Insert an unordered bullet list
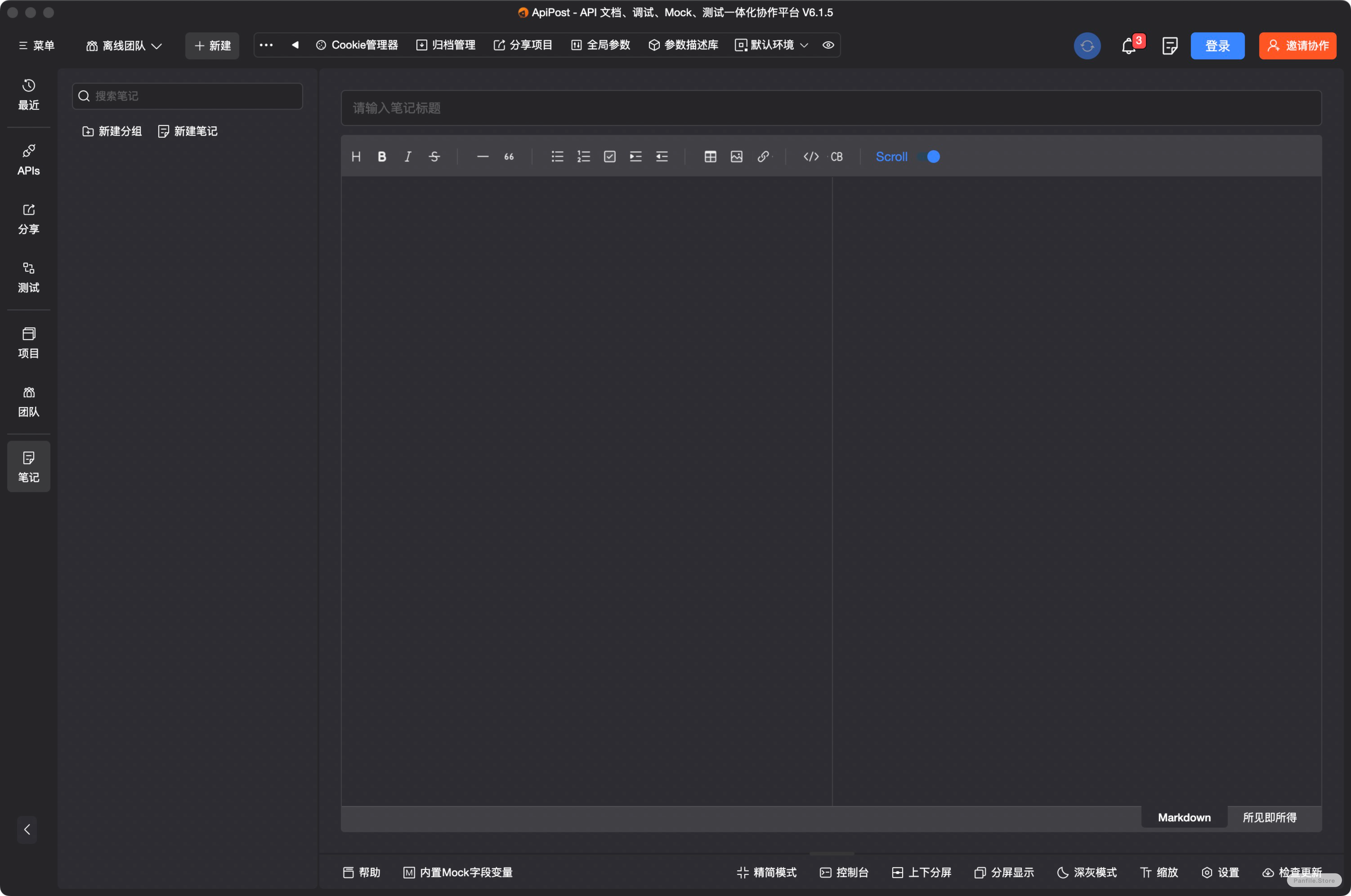Viewport: 1351px width, 896px height. click(x=557, y=157)
